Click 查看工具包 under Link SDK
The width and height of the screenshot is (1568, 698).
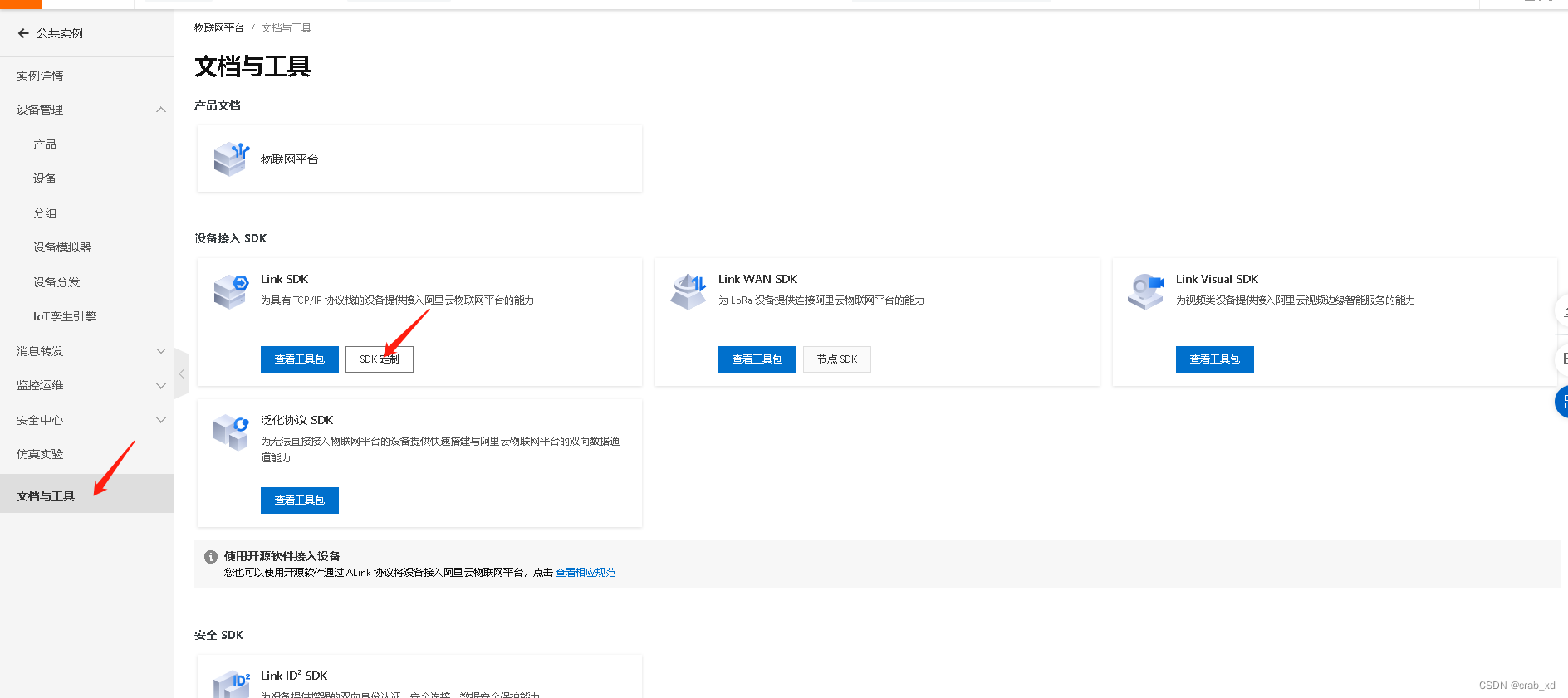[300, 359]
